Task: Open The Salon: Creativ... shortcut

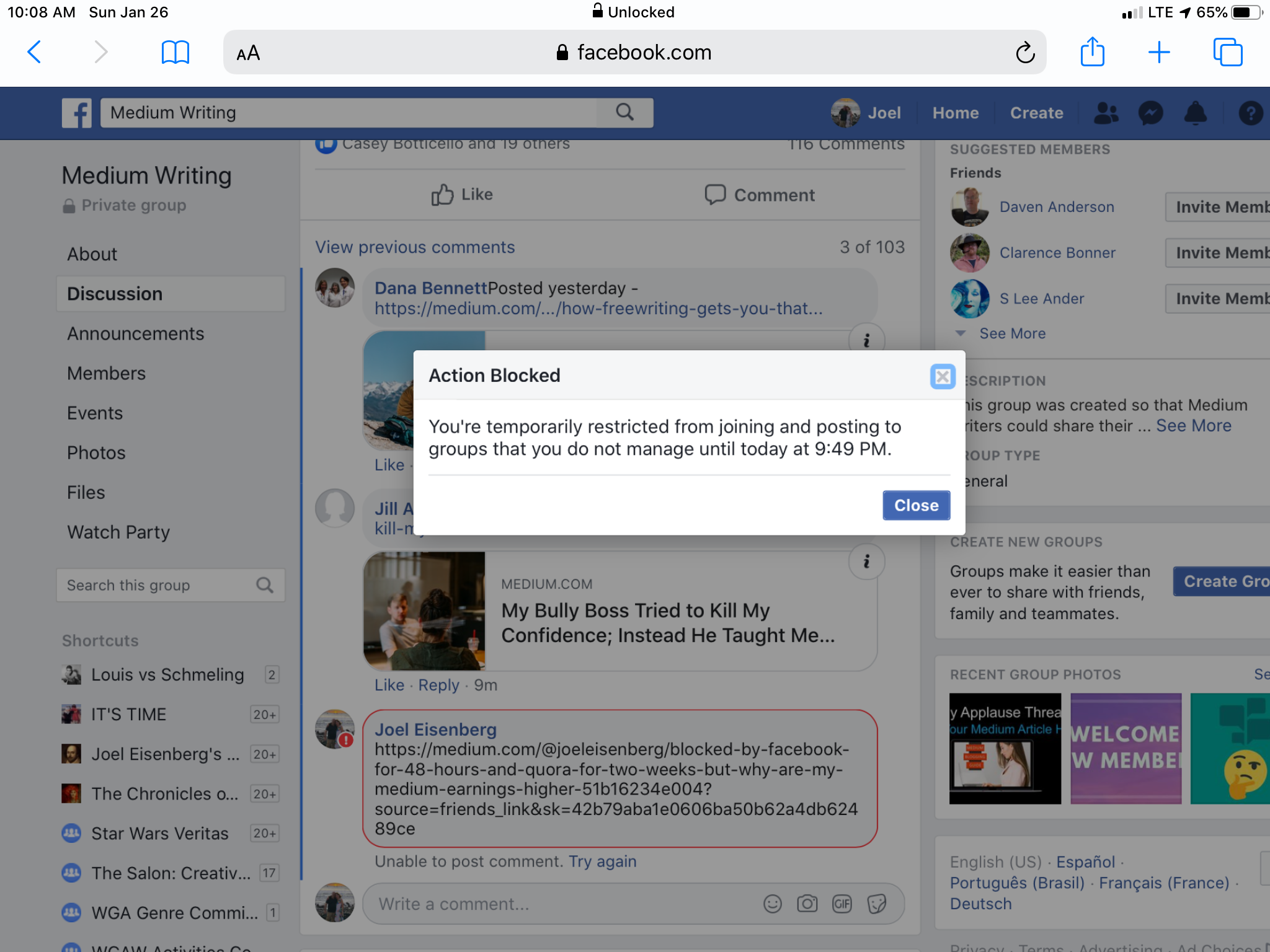Action: [170, 873]
